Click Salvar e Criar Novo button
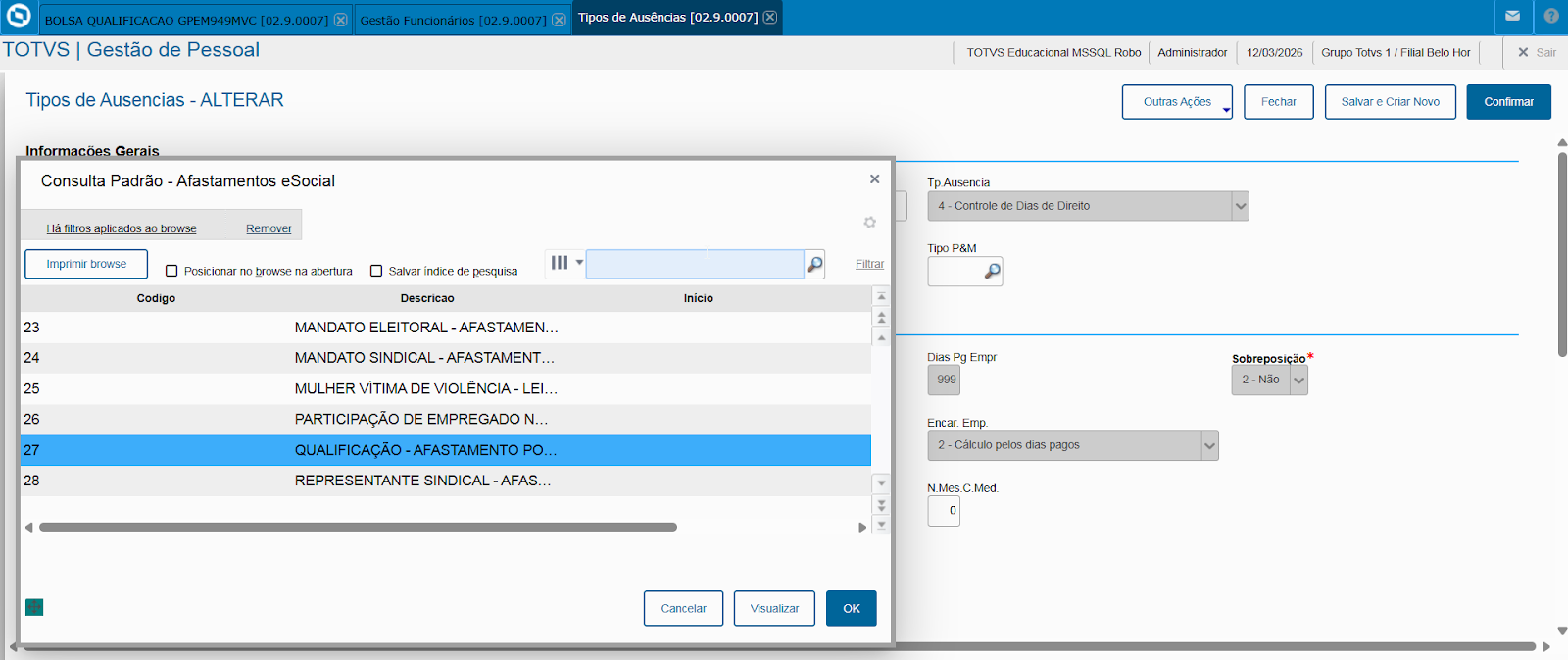 click(1391, 102)
